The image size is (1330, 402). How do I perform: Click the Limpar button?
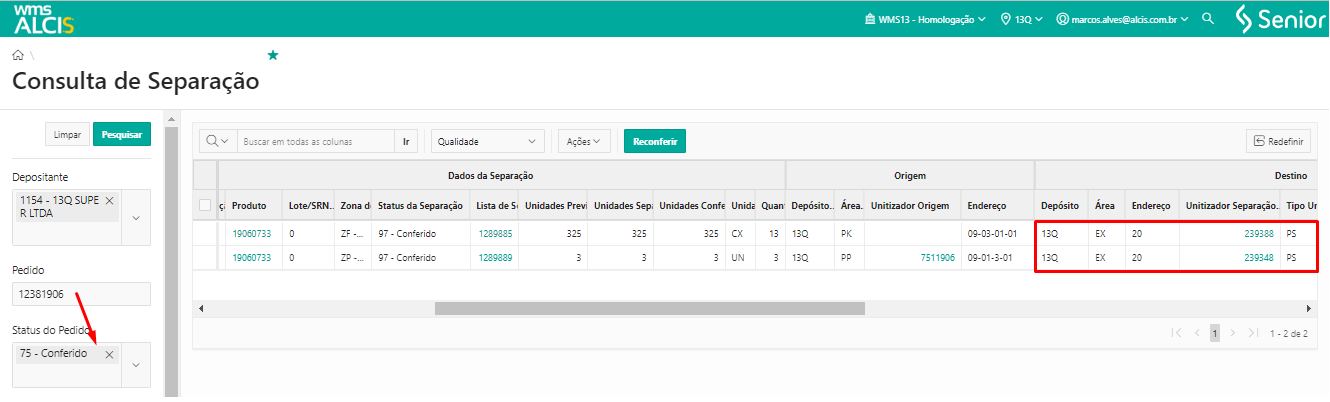click(x=67, y=134)
